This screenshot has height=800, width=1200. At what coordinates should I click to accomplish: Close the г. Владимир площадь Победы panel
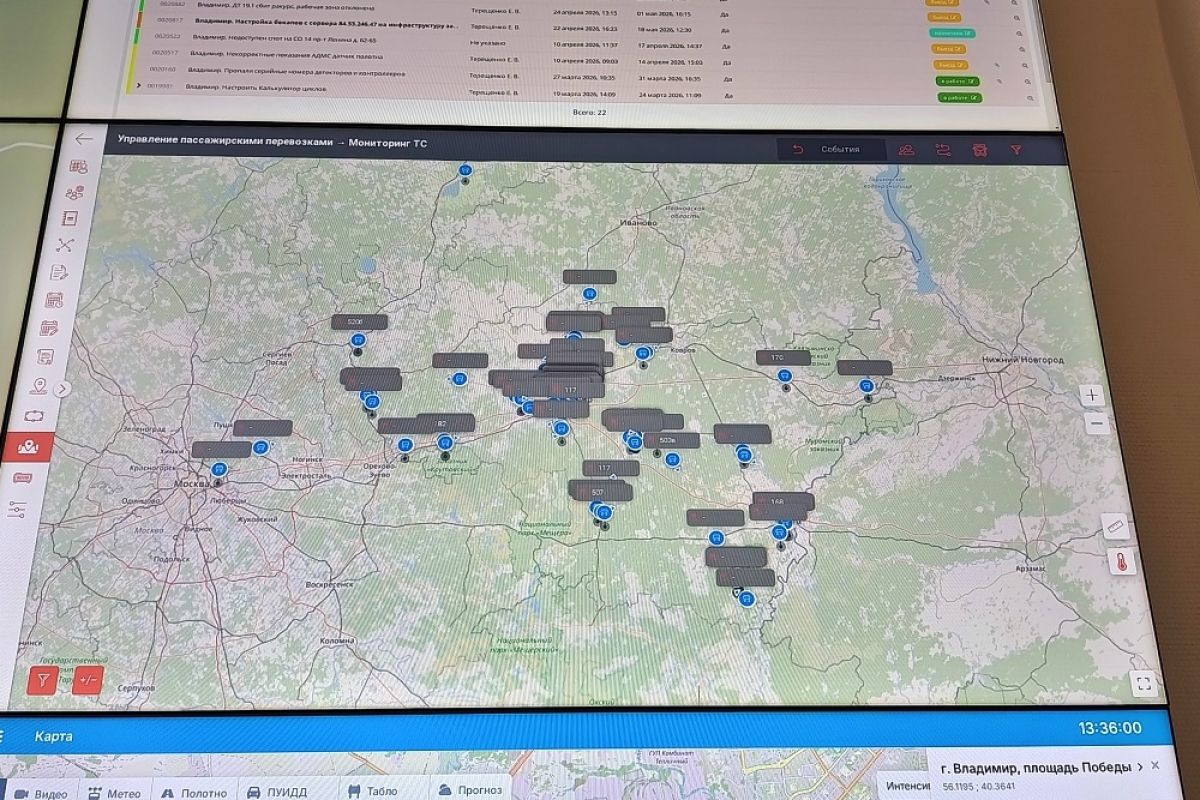[1155, 765]
